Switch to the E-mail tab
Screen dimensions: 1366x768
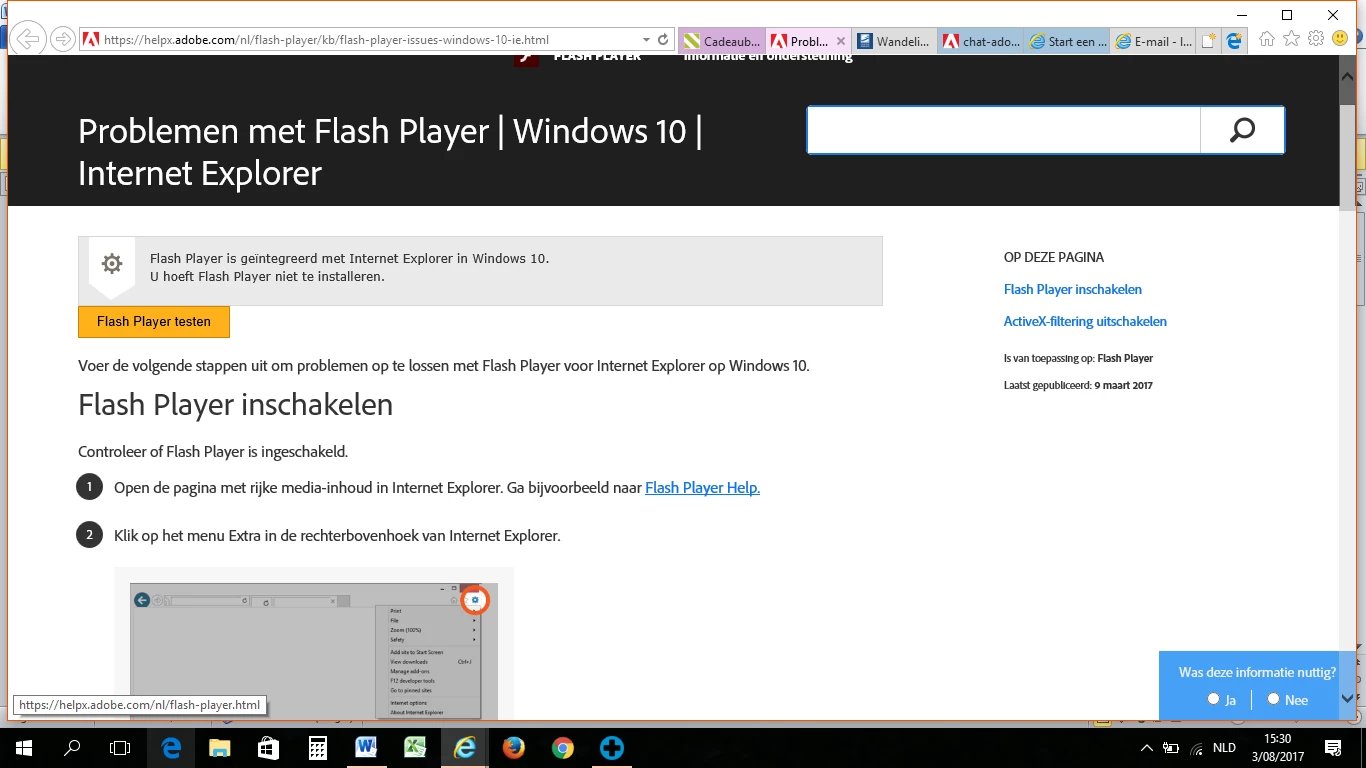[x=1154, y=41]
